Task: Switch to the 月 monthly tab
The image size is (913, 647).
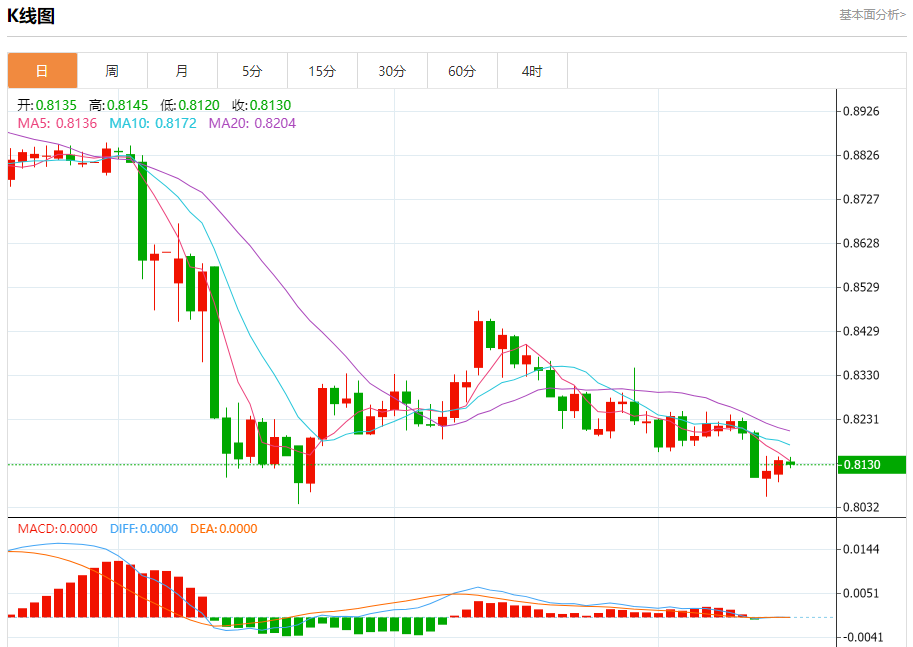Action: 182,71
